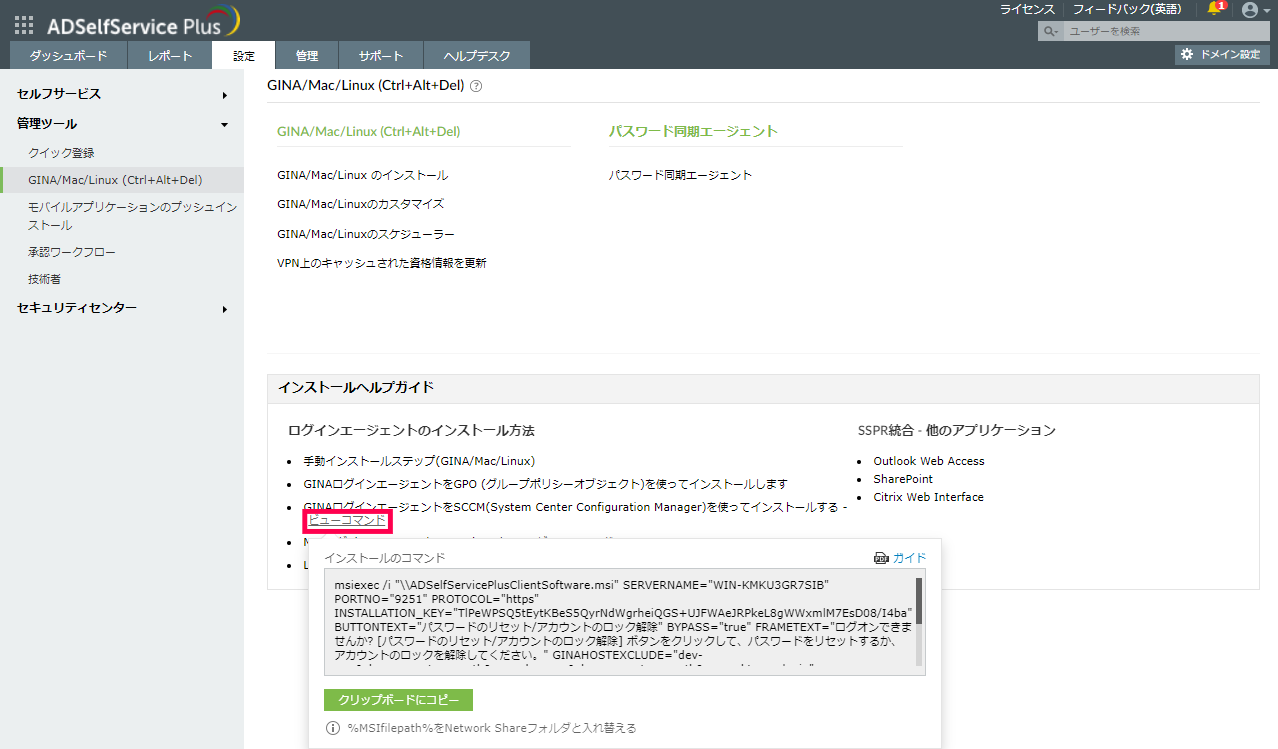Click the info icon below copy button

pyautogui.click(x=334, y=728)
